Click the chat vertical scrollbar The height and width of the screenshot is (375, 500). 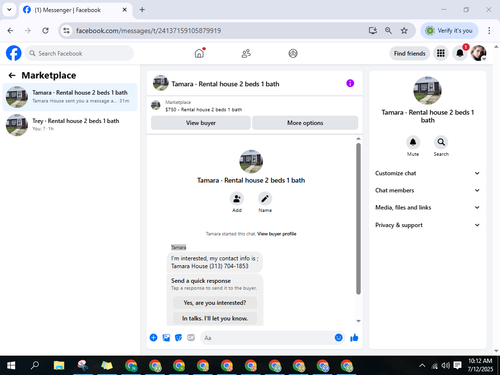(x=358, y=219)
